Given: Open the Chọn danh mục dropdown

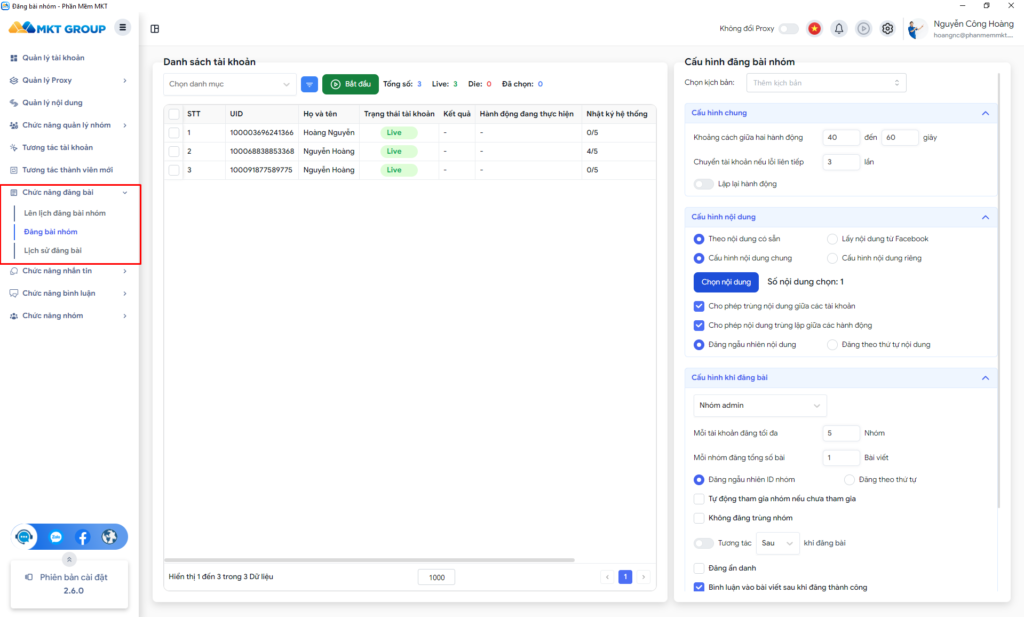Looking at the screenshot, I should pyautogui.click(x=229, y=85).
